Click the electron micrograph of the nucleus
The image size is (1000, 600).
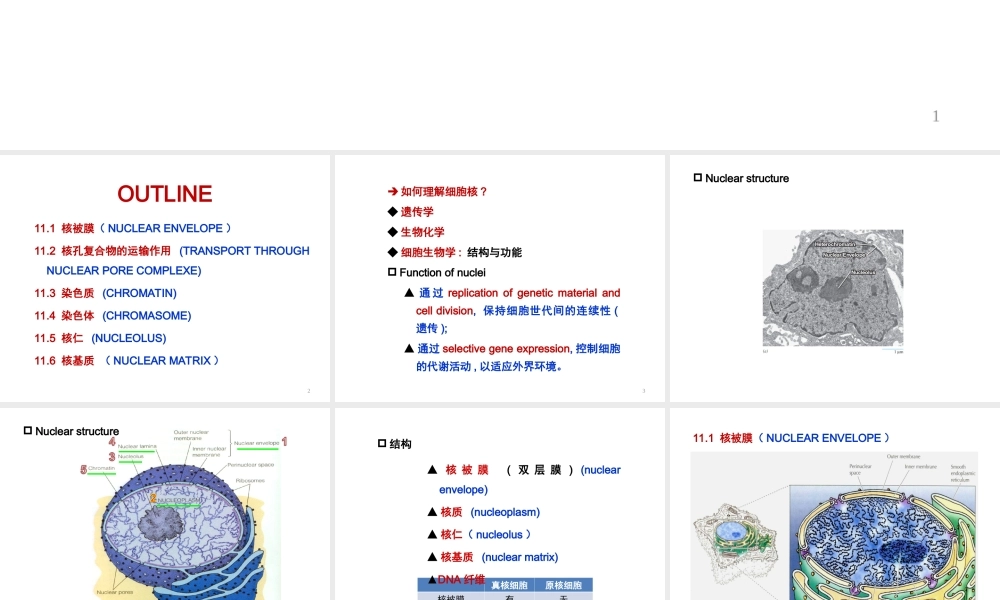tap(833, 288)
